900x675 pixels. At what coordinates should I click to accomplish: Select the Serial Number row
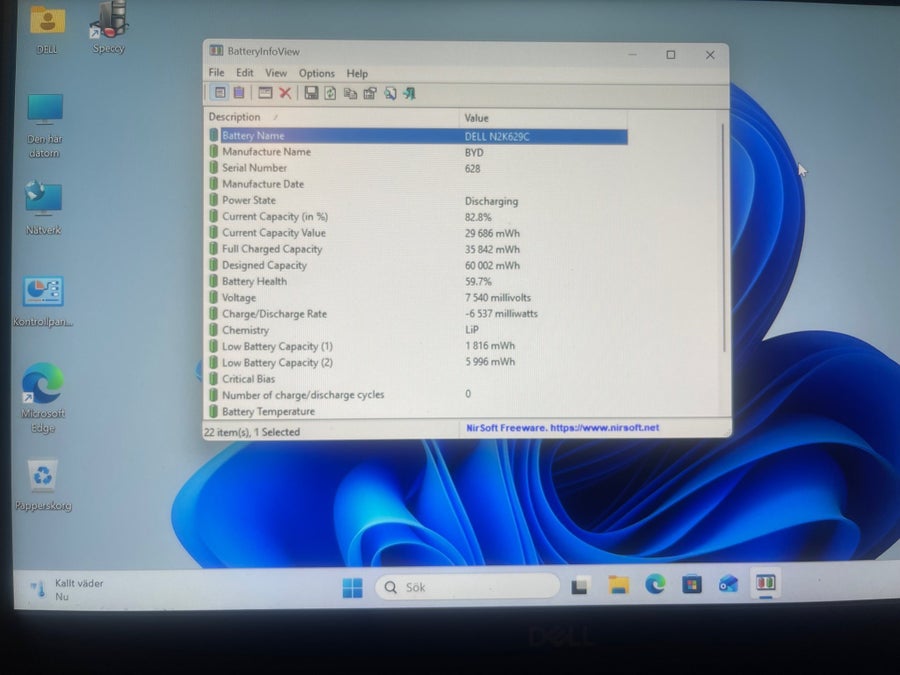[417, 168]
